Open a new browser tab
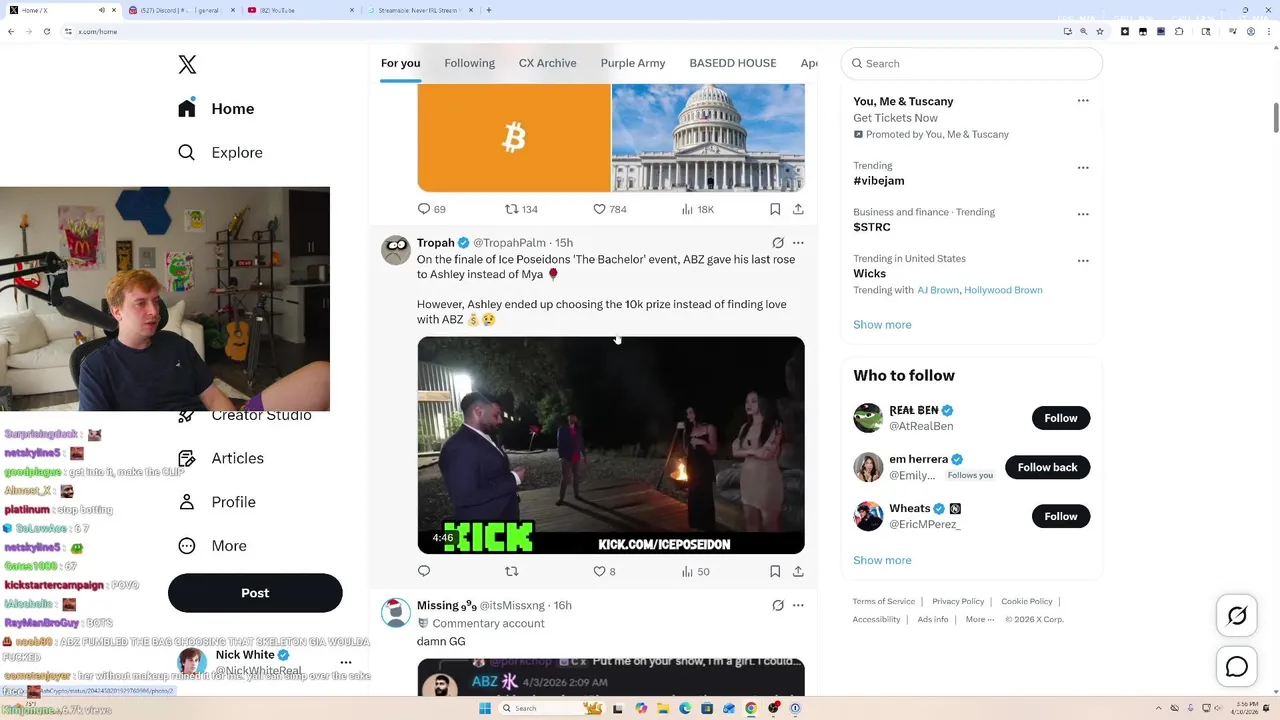The image size is (1280, 720). pos(488,10)
